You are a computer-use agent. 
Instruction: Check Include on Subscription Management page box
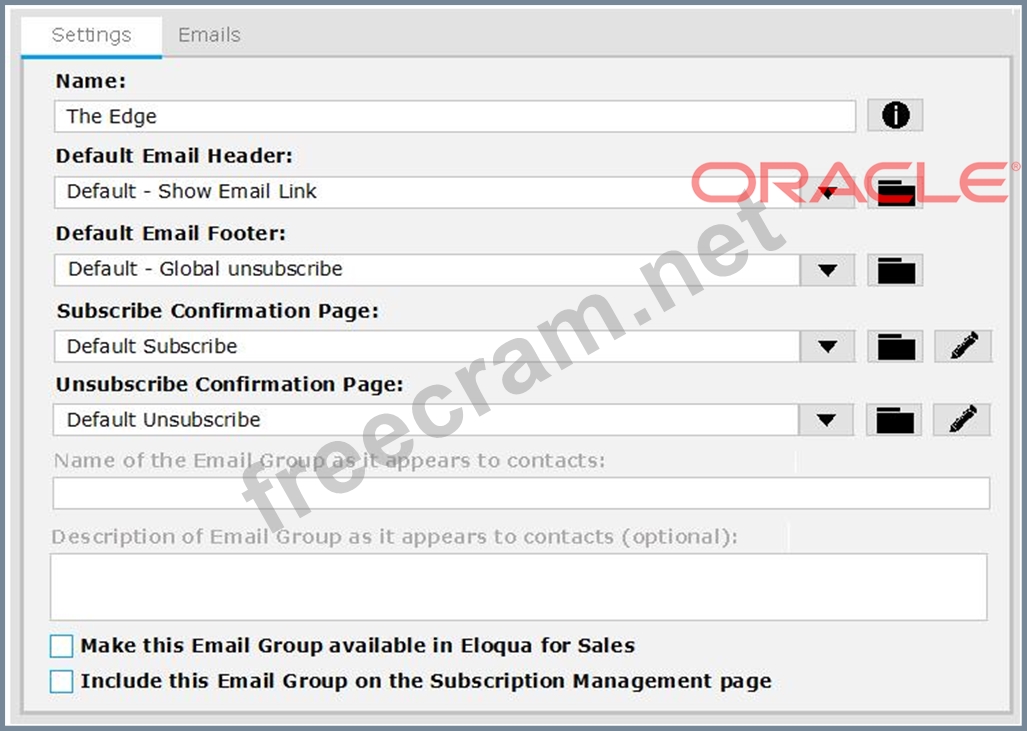coord(62,681)
